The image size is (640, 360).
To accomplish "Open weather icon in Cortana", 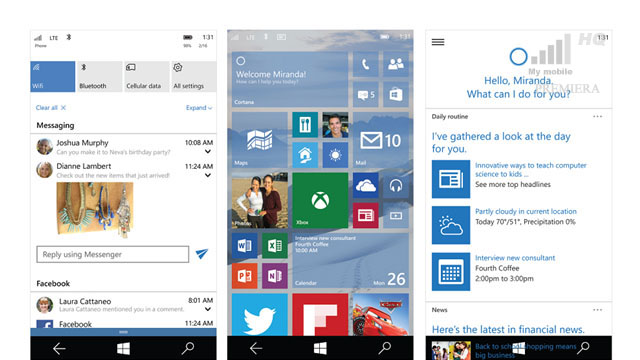I will click(451, 225).
